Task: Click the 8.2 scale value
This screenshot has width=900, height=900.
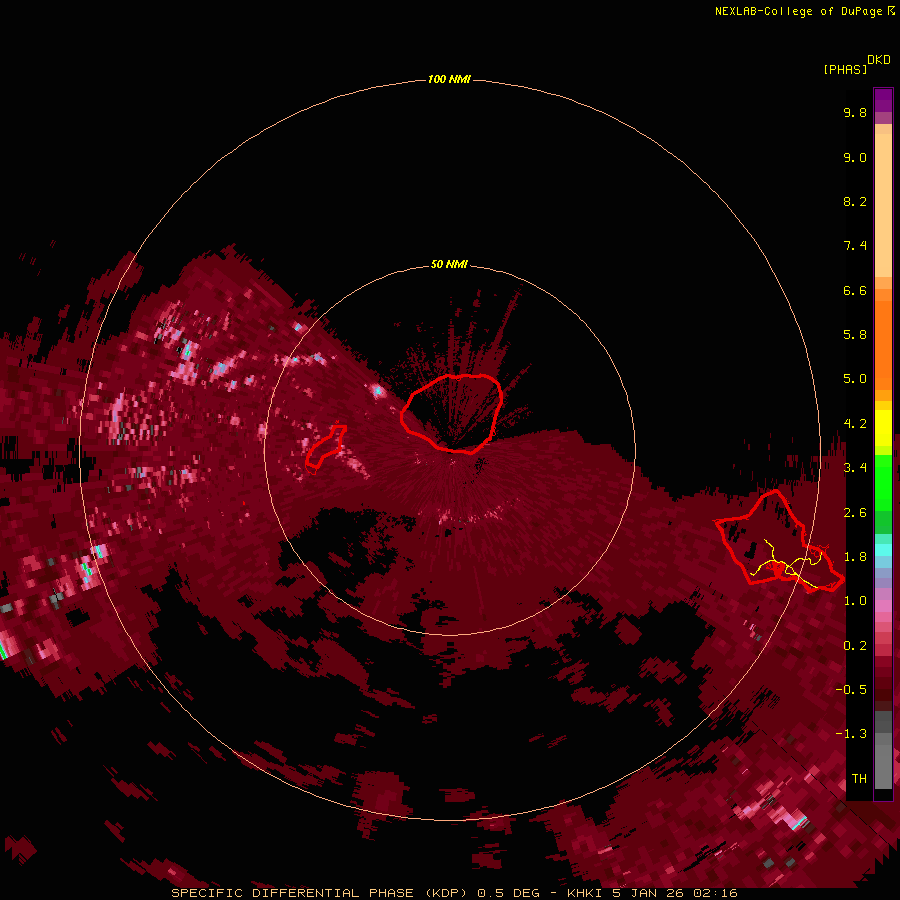Action: [855, 202]
